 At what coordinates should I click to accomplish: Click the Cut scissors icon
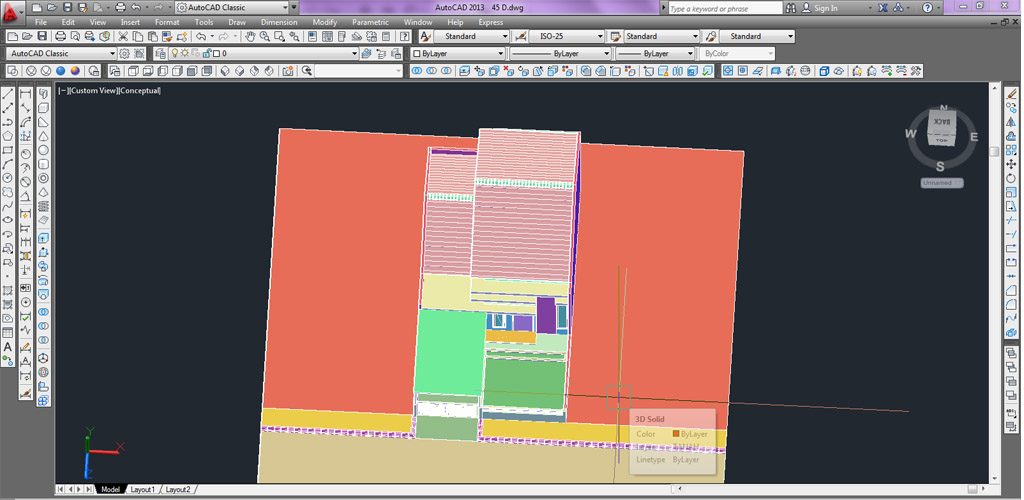(123, 37)
